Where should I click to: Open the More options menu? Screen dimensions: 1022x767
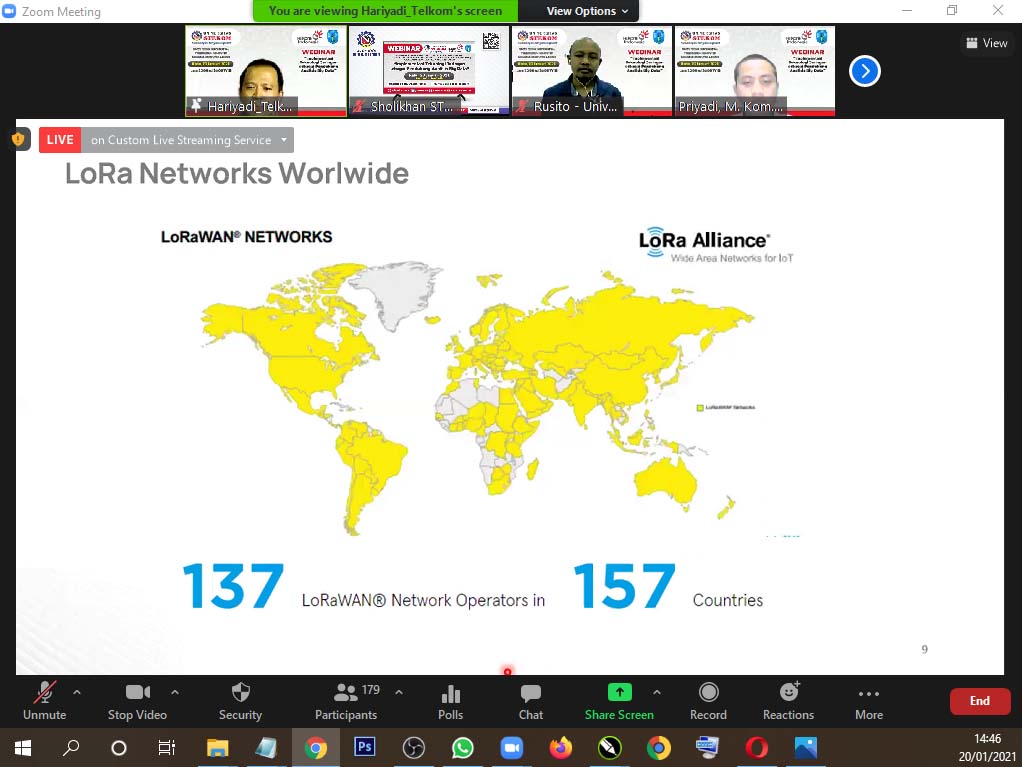[x=869, y=701]
